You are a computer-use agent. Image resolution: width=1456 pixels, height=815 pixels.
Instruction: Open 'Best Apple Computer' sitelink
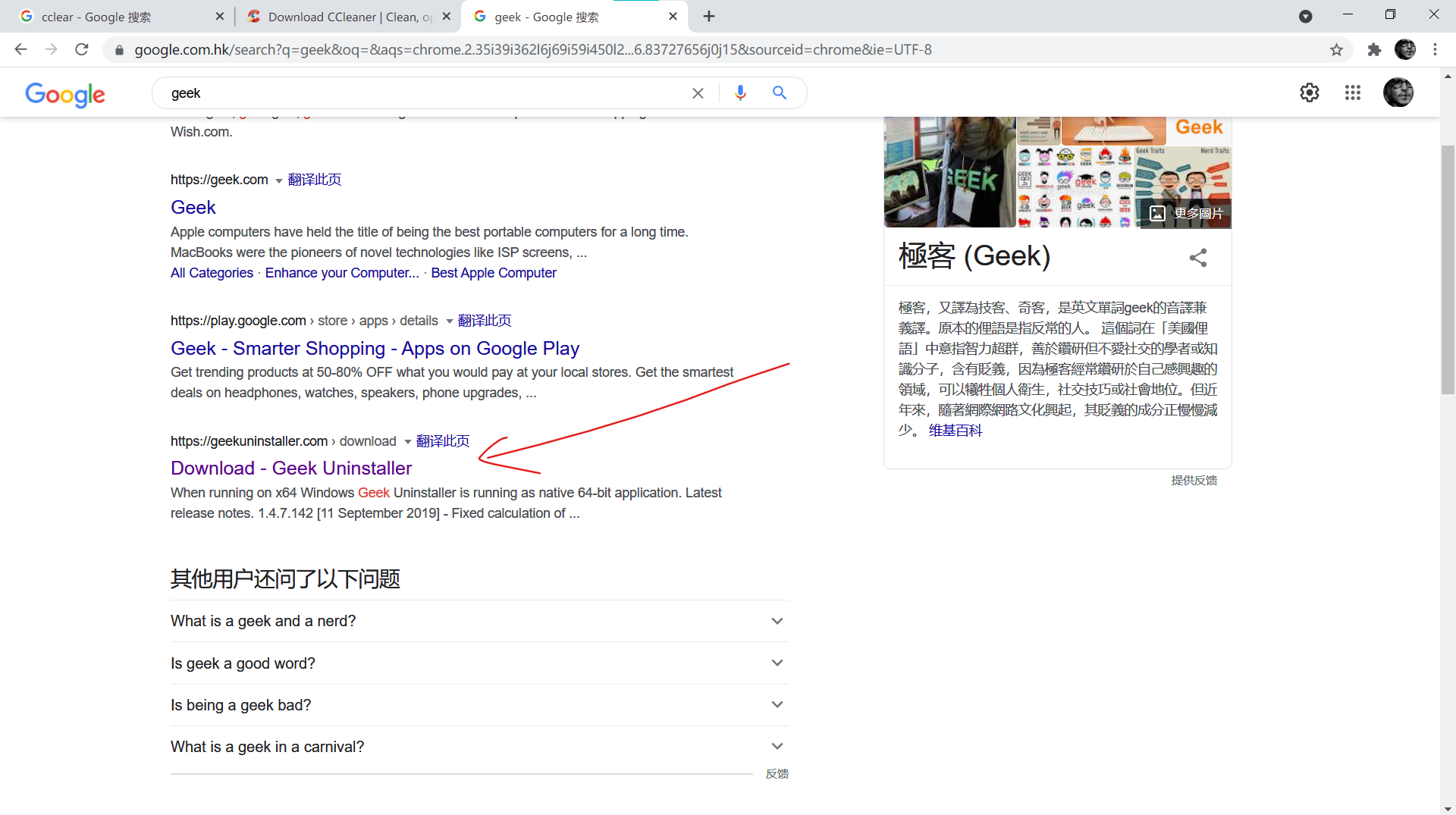click(494, 273)
